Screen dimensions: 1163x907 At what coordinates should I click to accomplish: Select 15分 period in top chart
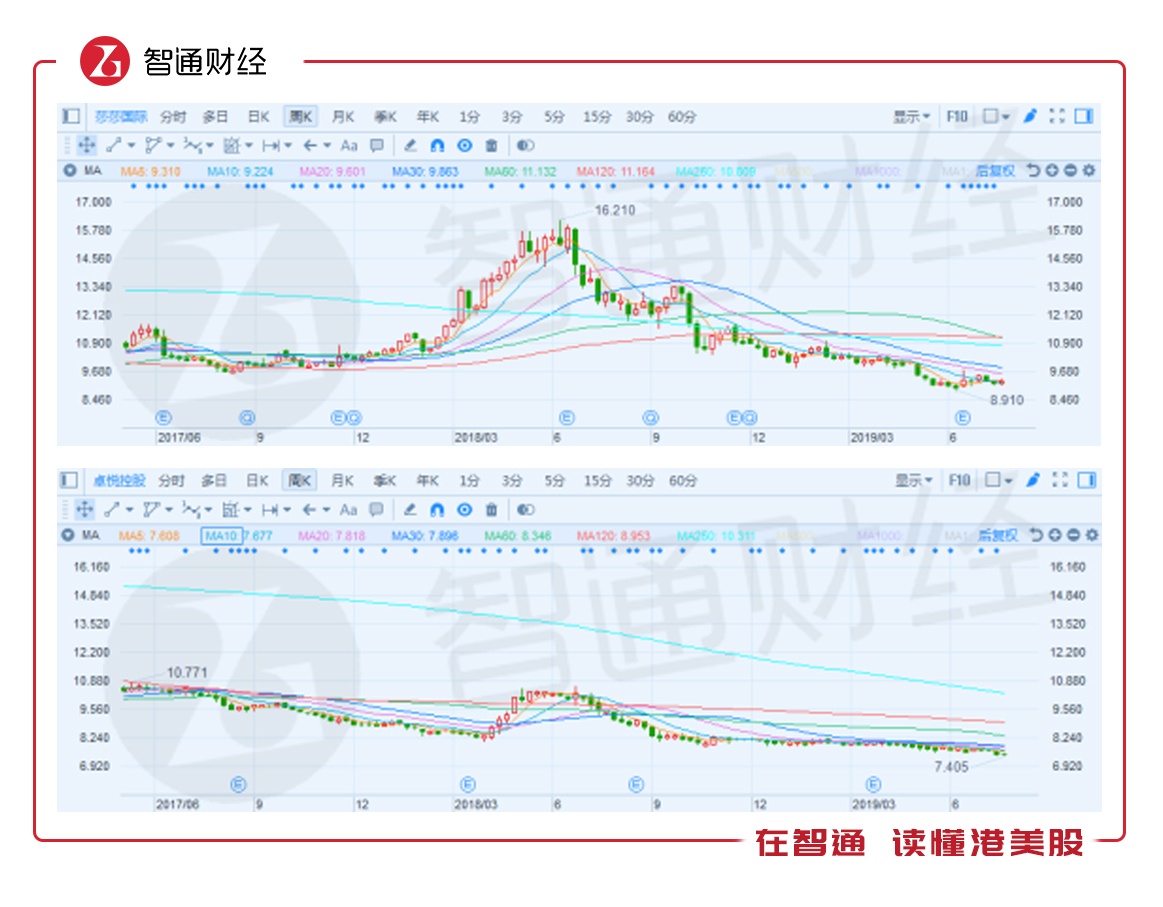click(x=597, y=116)
